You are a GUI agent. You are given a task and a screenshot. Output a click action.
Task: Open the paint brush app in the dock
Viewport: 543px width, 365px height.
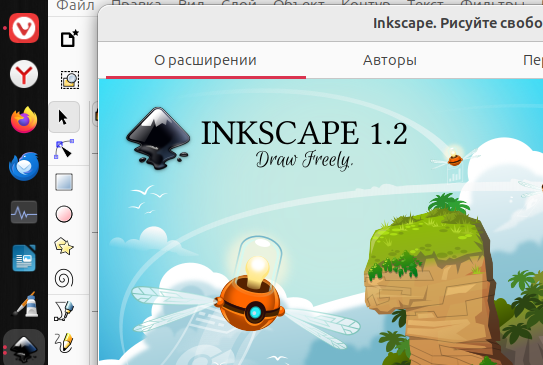click(25, 304)
